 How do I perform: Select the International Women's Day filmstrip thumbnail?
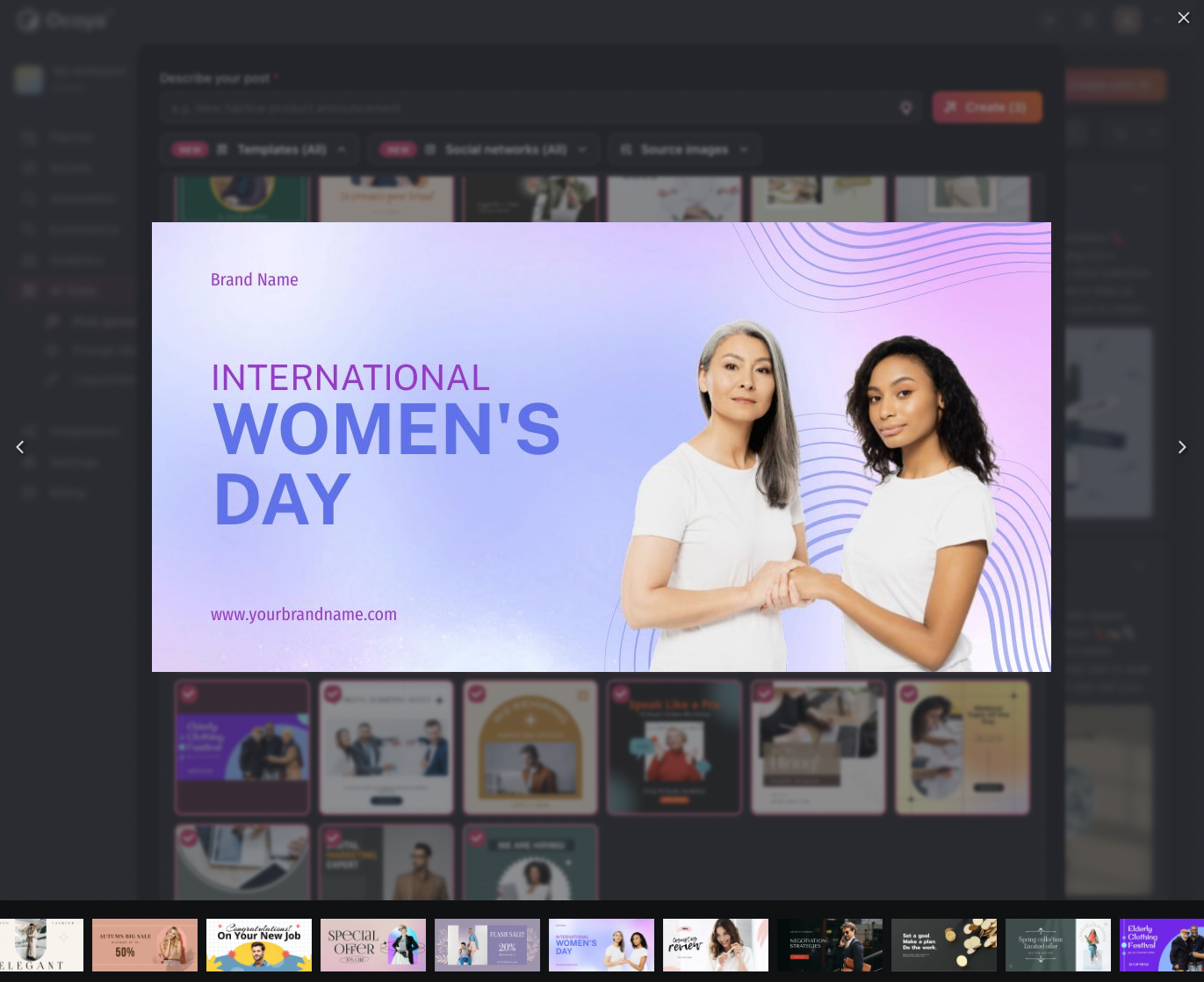click(x=602, y=945)
